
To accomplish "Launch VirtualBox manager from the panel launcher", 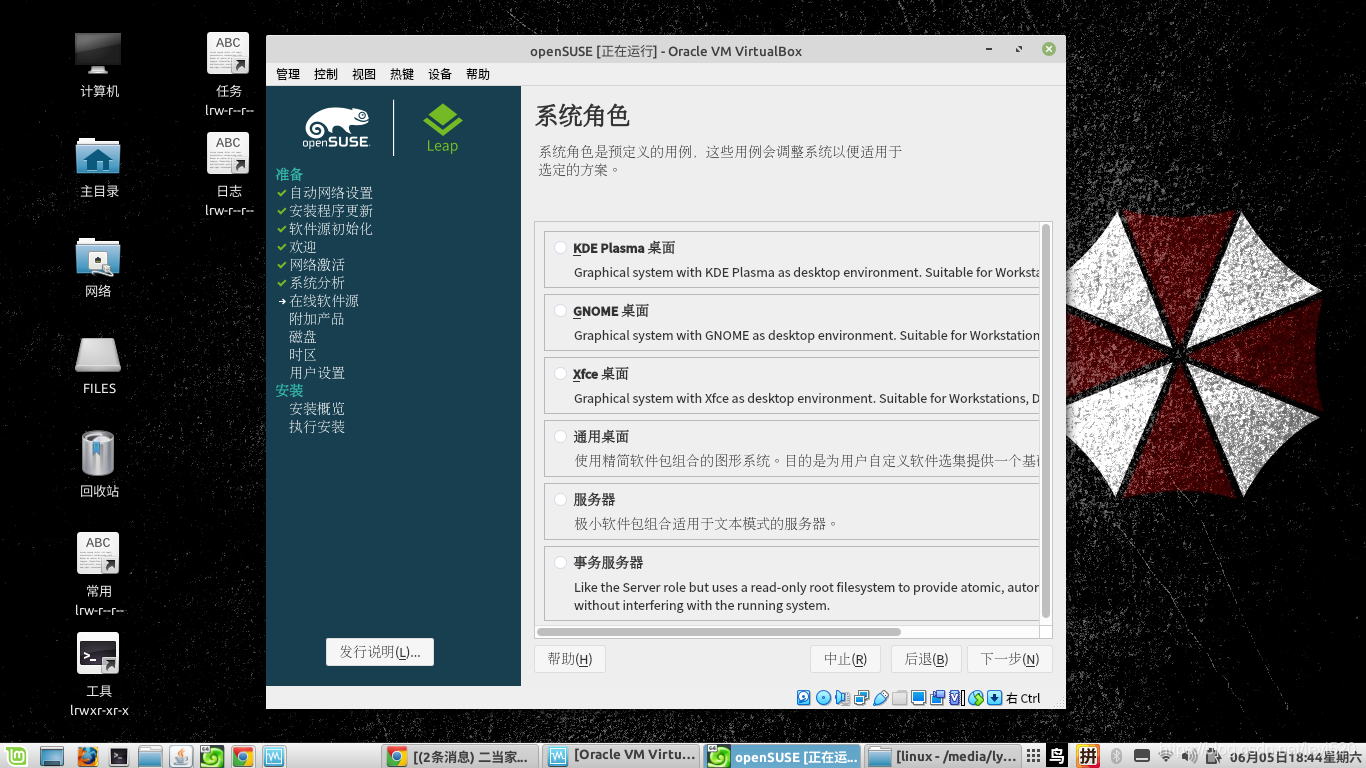I will click(x=274, y=756).
